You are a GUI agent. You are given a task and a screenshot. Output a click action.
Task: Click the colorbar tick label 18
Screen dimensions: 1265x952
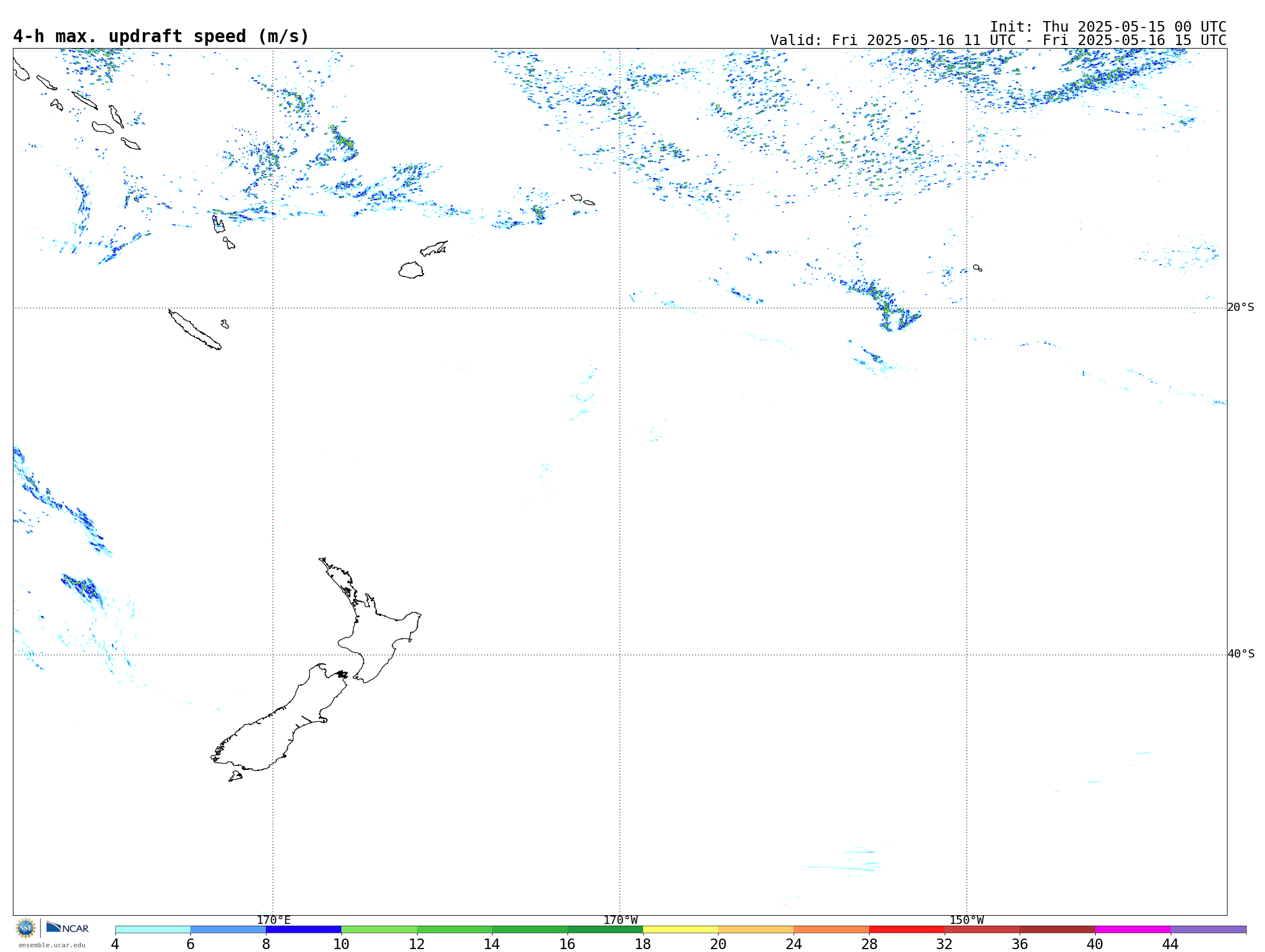[x=642, y=944]
